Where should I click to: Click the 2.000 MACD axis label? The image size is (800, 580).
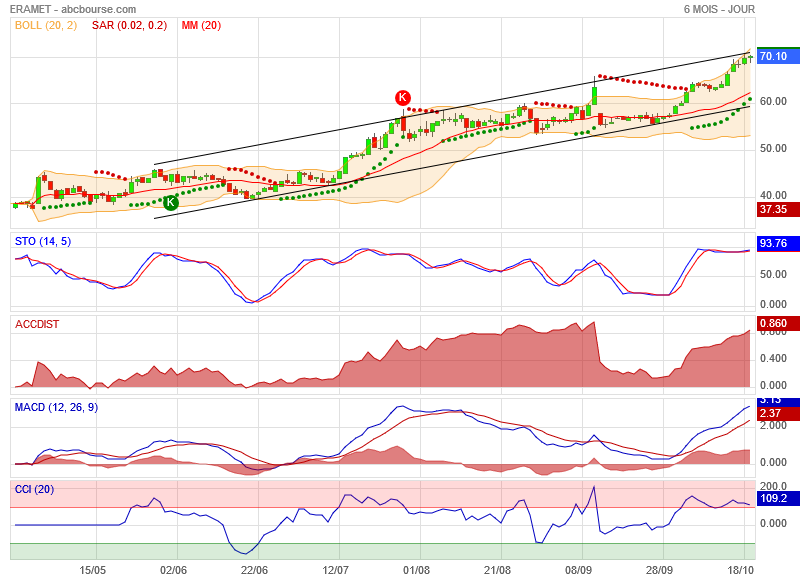tap(773, 425)
